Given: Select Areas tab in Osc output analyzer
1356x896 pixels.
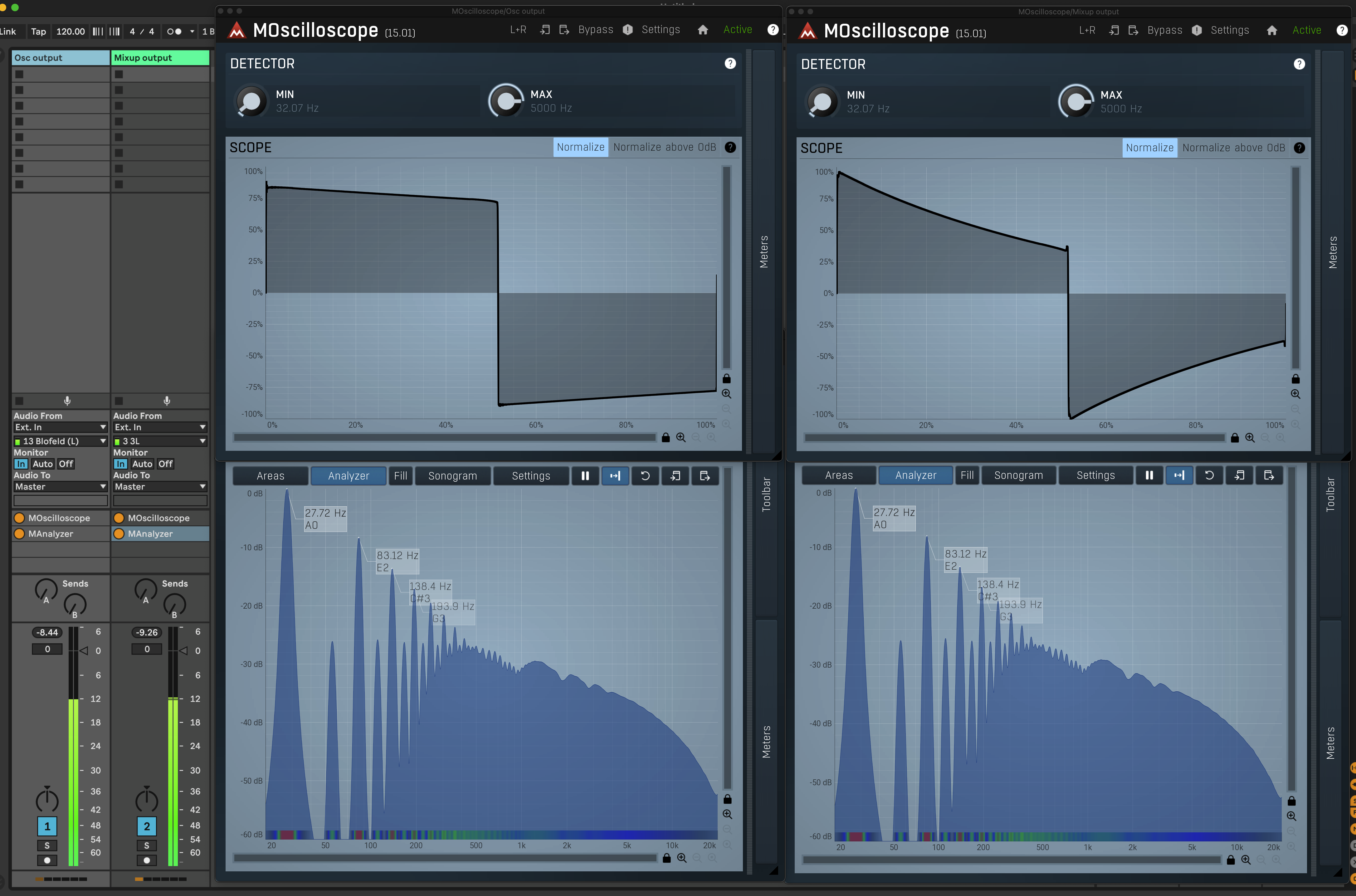Looking at the screenshot, I should [x=270, y=475].
